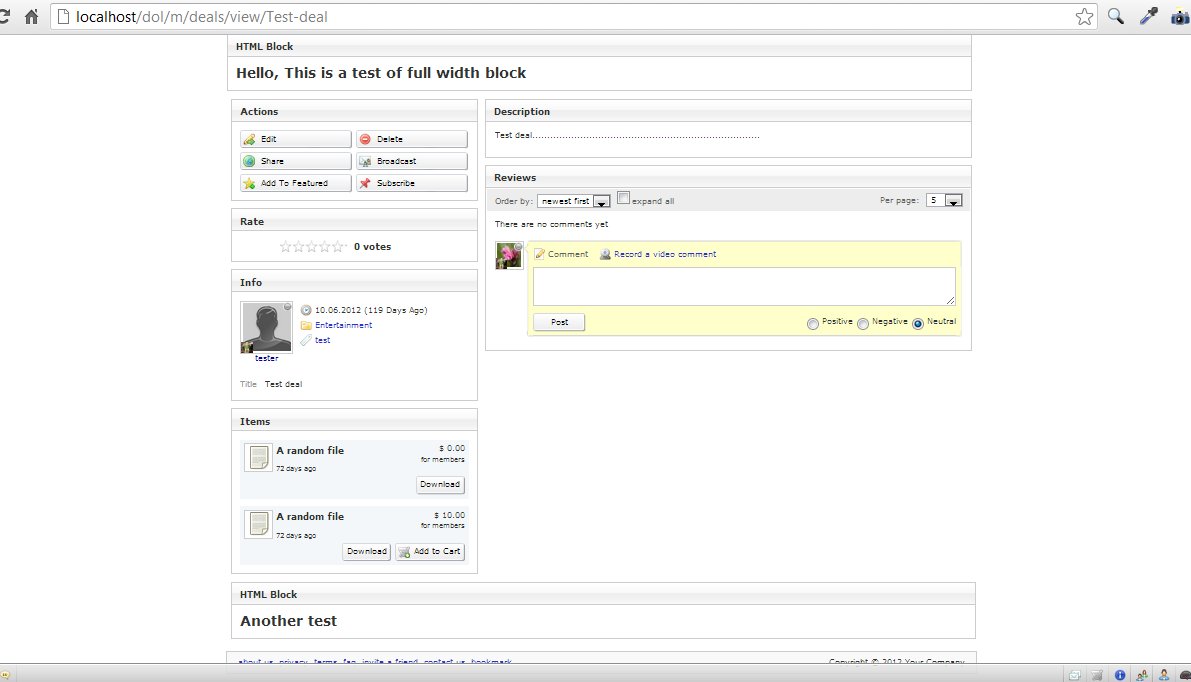Click the Edit action button
Viewport: 1191px width, 682px height.
pos(295,139)
